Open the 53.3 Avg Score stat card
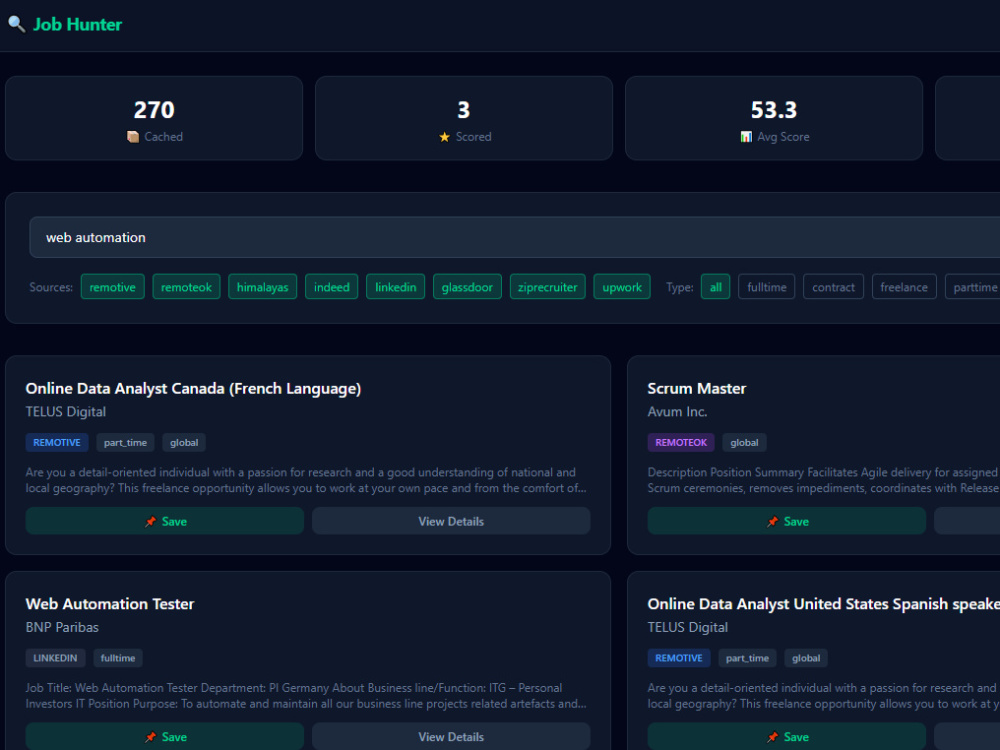 tap(774, 118)
